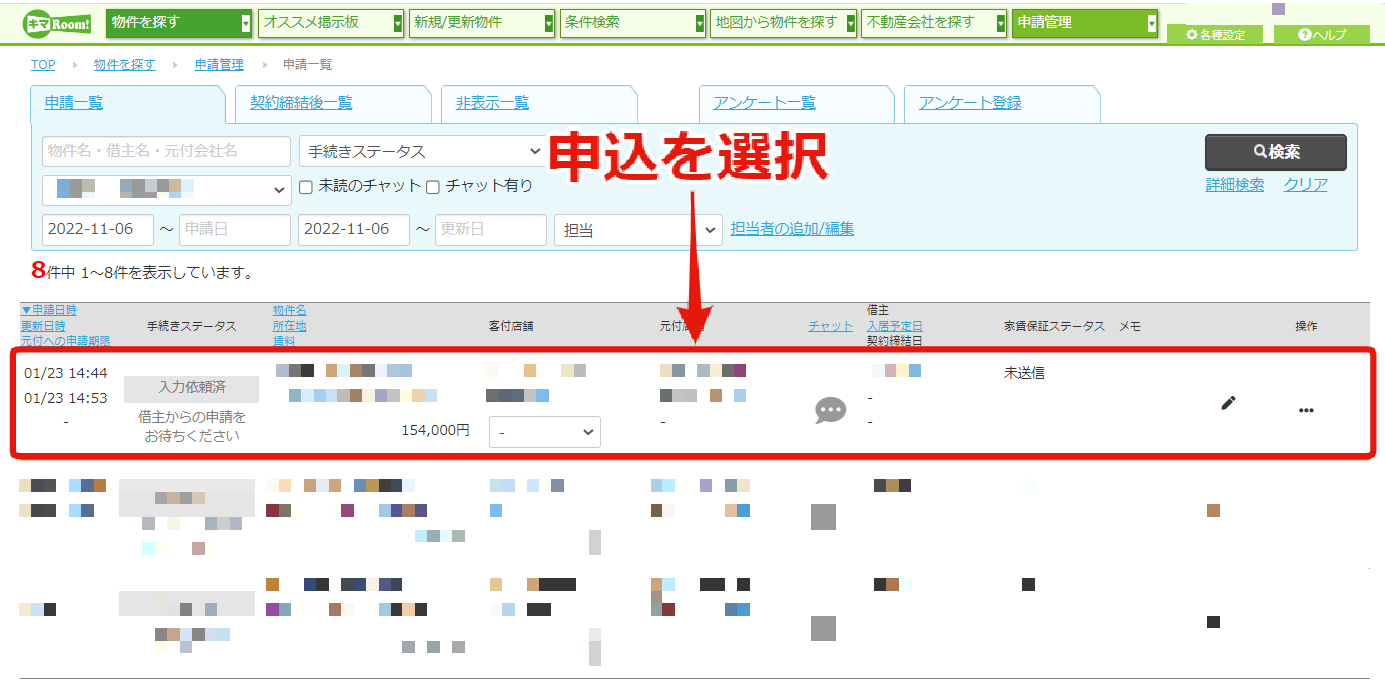The height and width of the screenshot is (681, 1385).
Task: Open 各種設定 settings button
Action: click(1215, 34)
